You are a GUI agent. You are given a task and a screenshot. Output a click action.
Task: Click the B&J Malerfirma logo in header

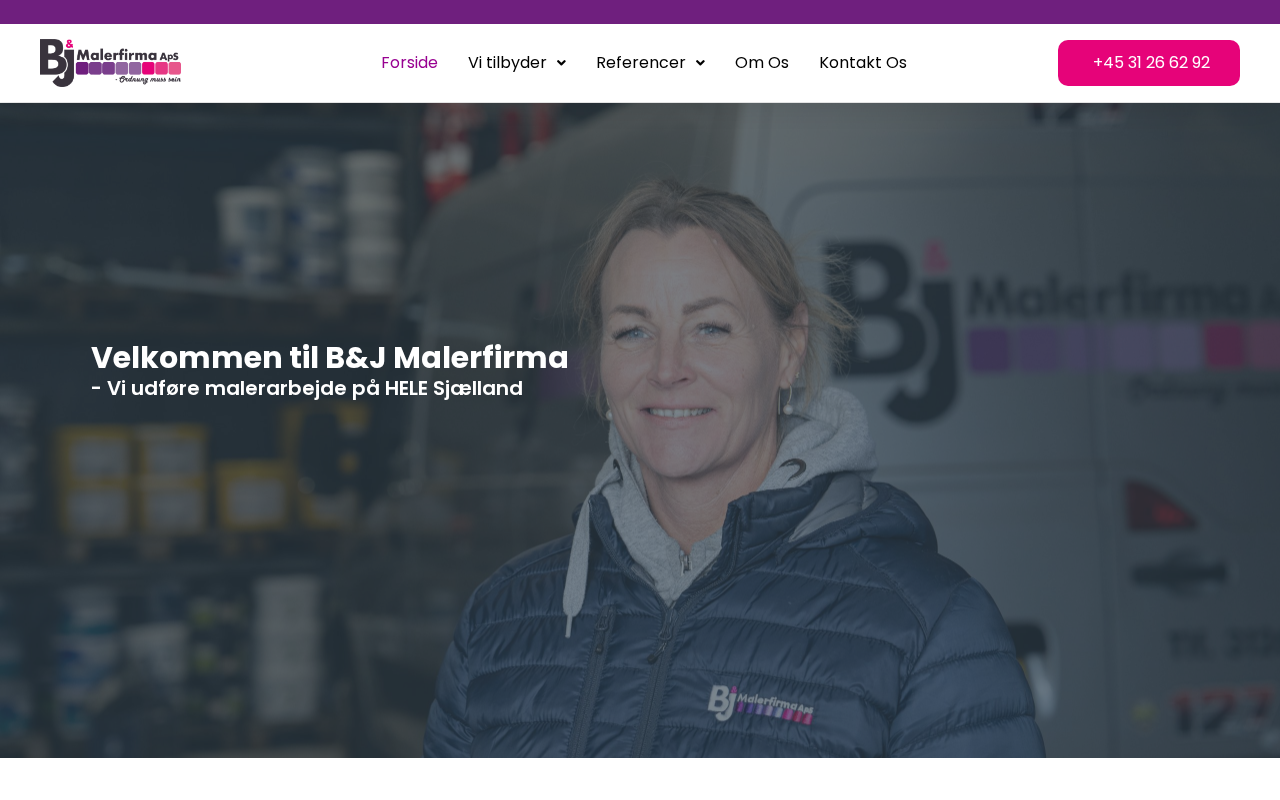pos(110,63)
